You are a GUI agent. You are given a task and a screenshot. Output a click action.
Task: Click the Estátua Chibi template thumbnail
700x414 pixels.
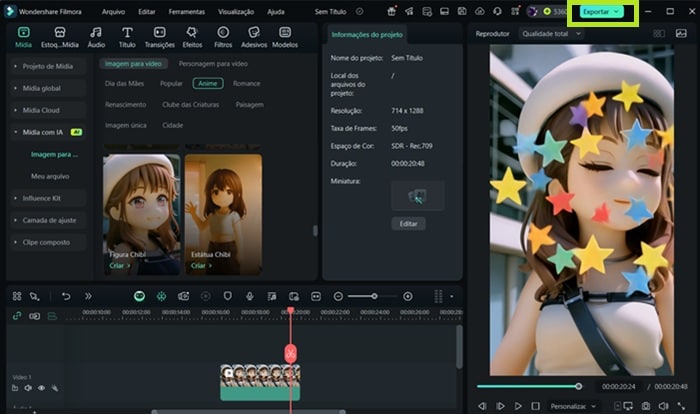(x=223, y=213)
